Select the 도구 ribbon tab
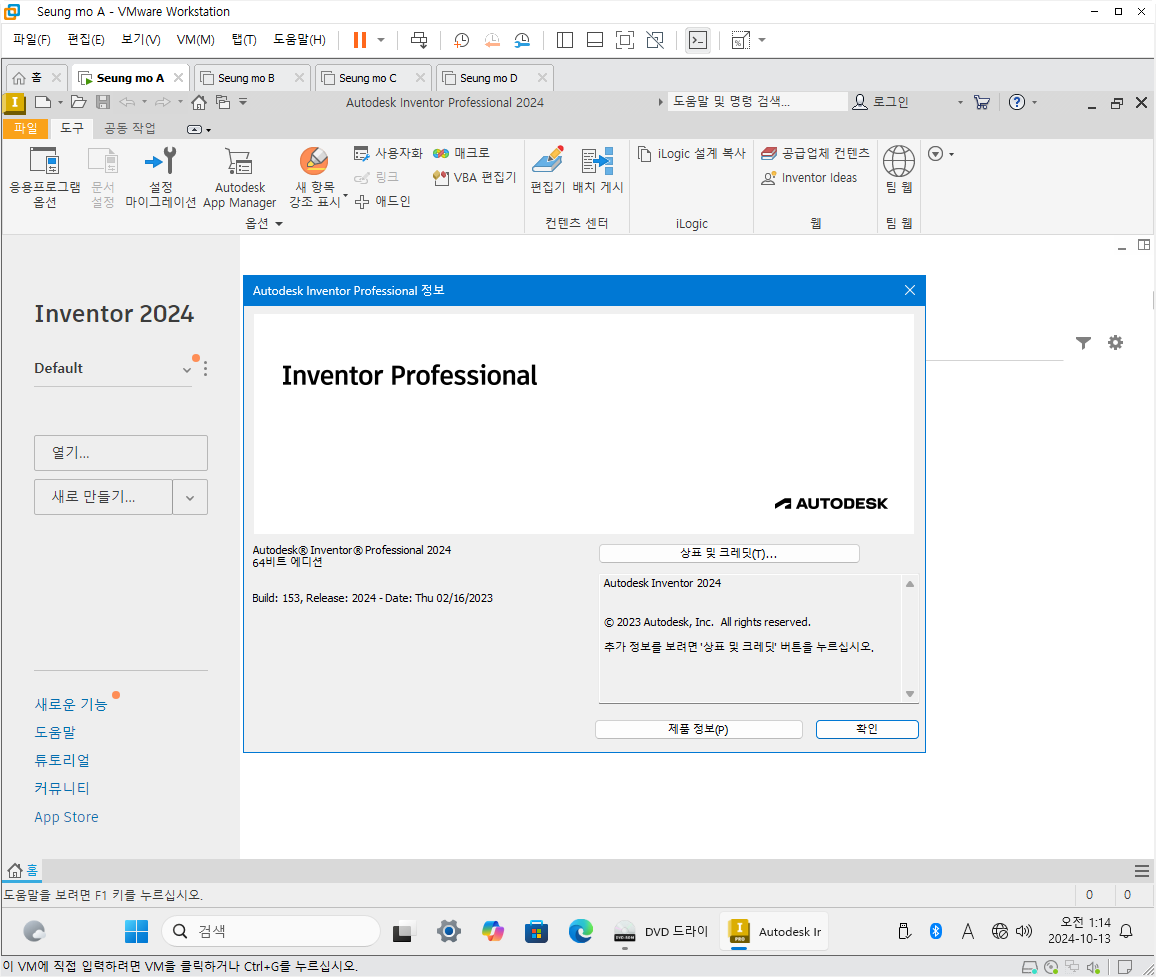 click(72, 128)
